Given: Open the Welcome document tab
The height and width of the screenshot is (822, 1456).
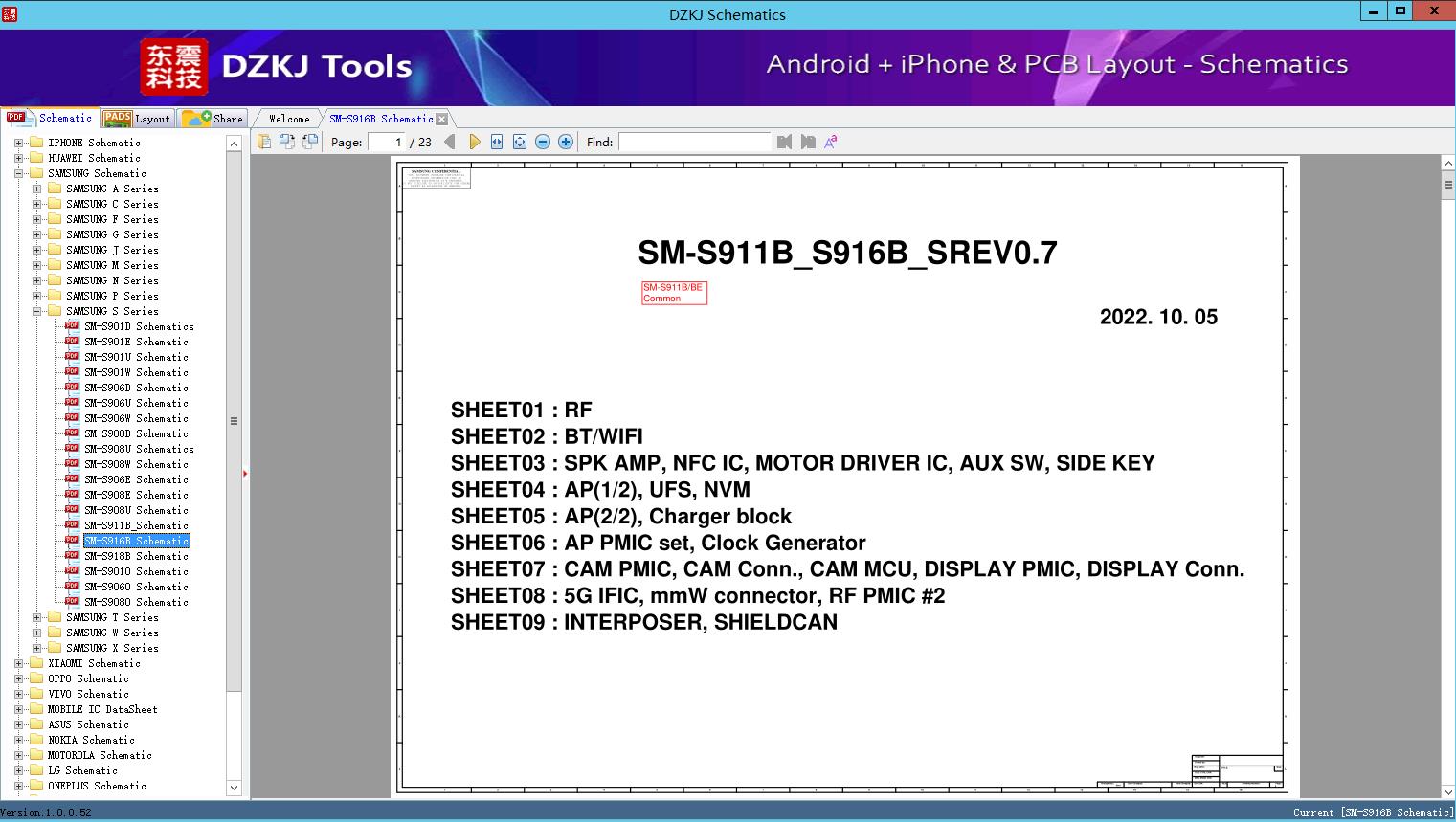Looking at the screenshot, I should 289,119.
